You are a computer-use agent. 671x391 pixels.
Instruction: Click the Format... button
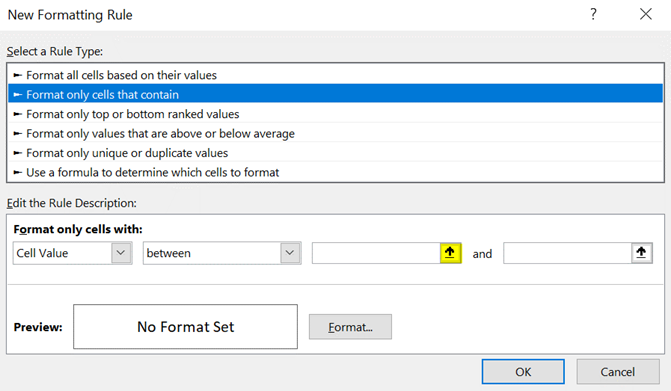pyautogui.click(x=350, y=327)
